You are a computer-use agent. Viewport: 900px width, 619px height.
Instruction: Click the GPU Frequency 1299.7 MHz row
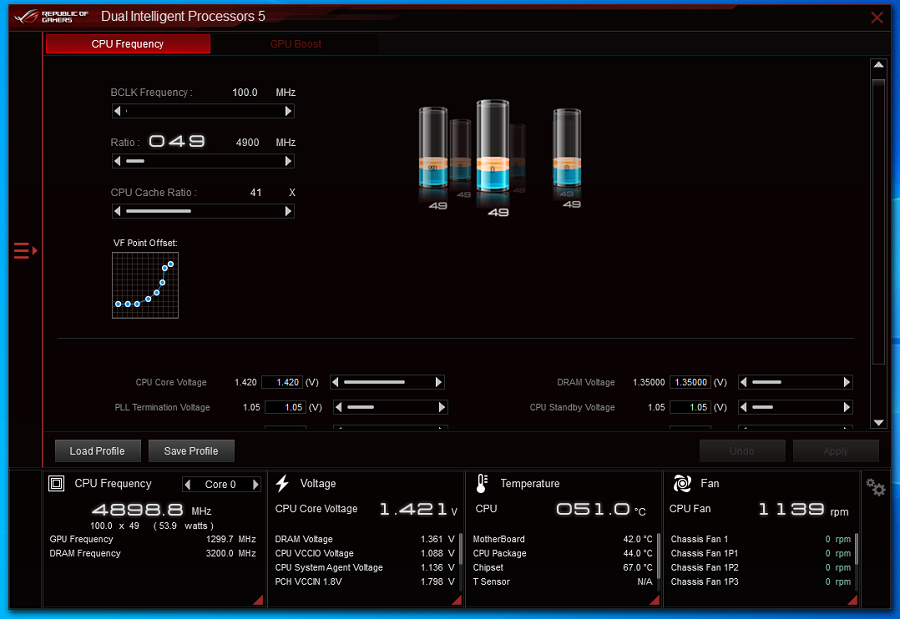pos(153,539)
